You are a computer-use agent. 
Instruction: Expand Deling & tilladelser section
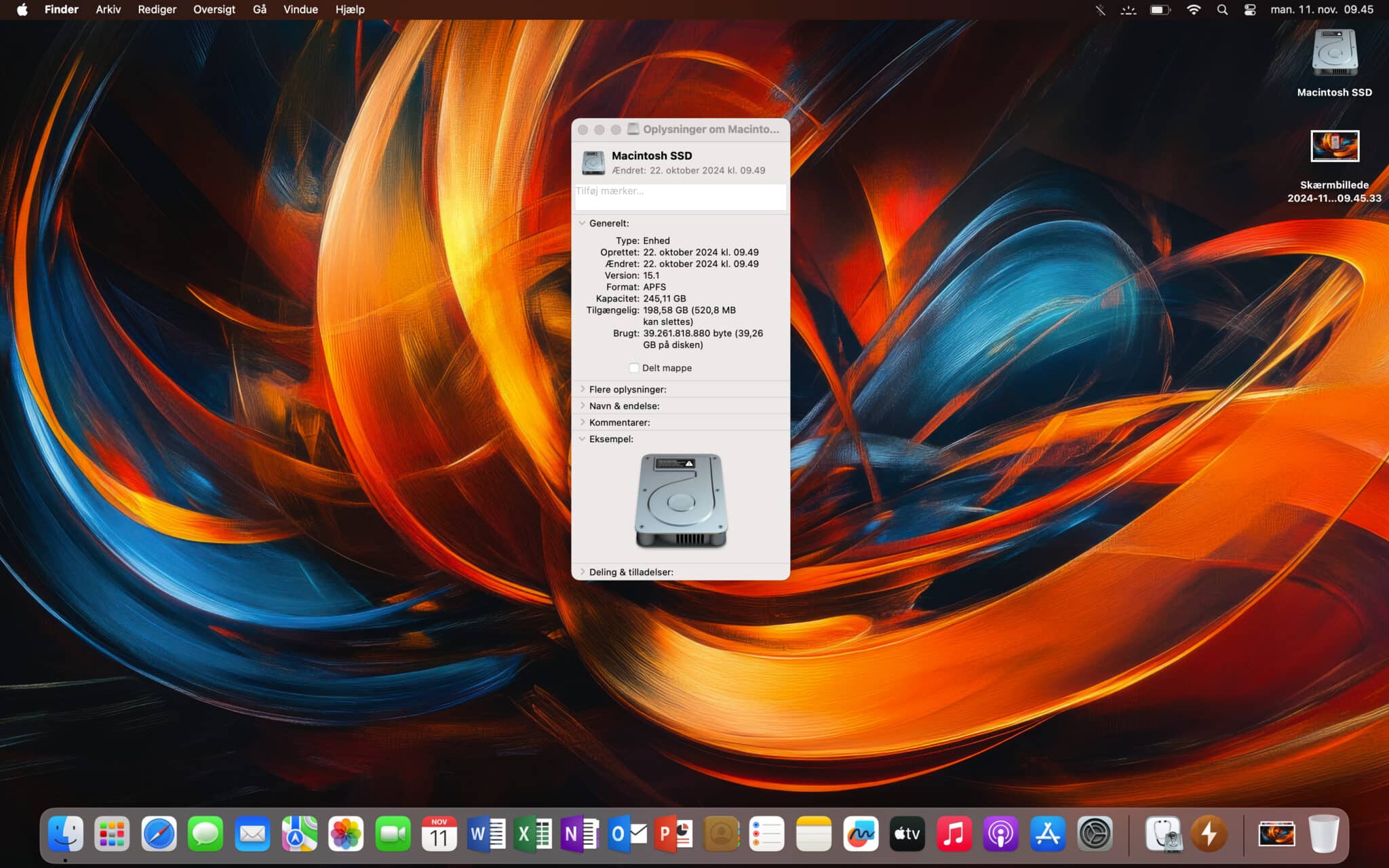(582, 572)
